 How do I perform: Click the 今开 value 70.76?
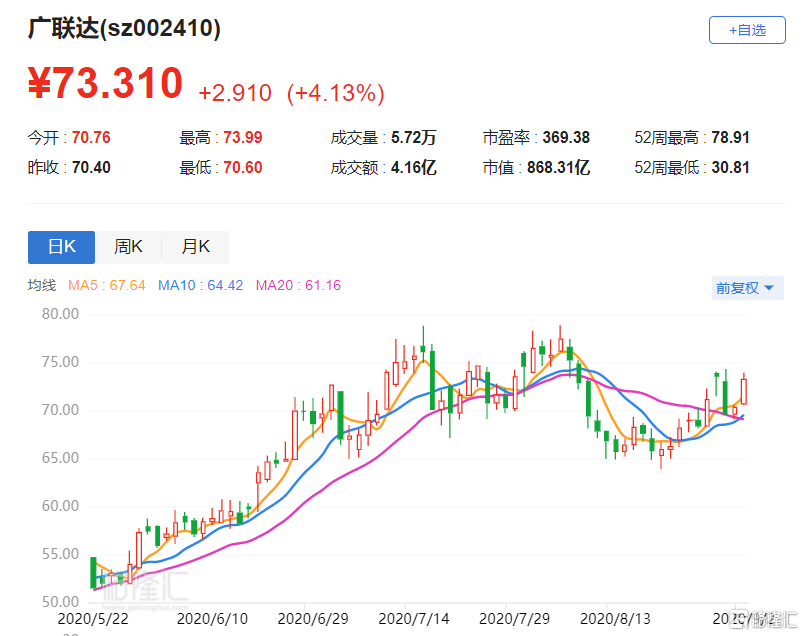tap(91, 137)
